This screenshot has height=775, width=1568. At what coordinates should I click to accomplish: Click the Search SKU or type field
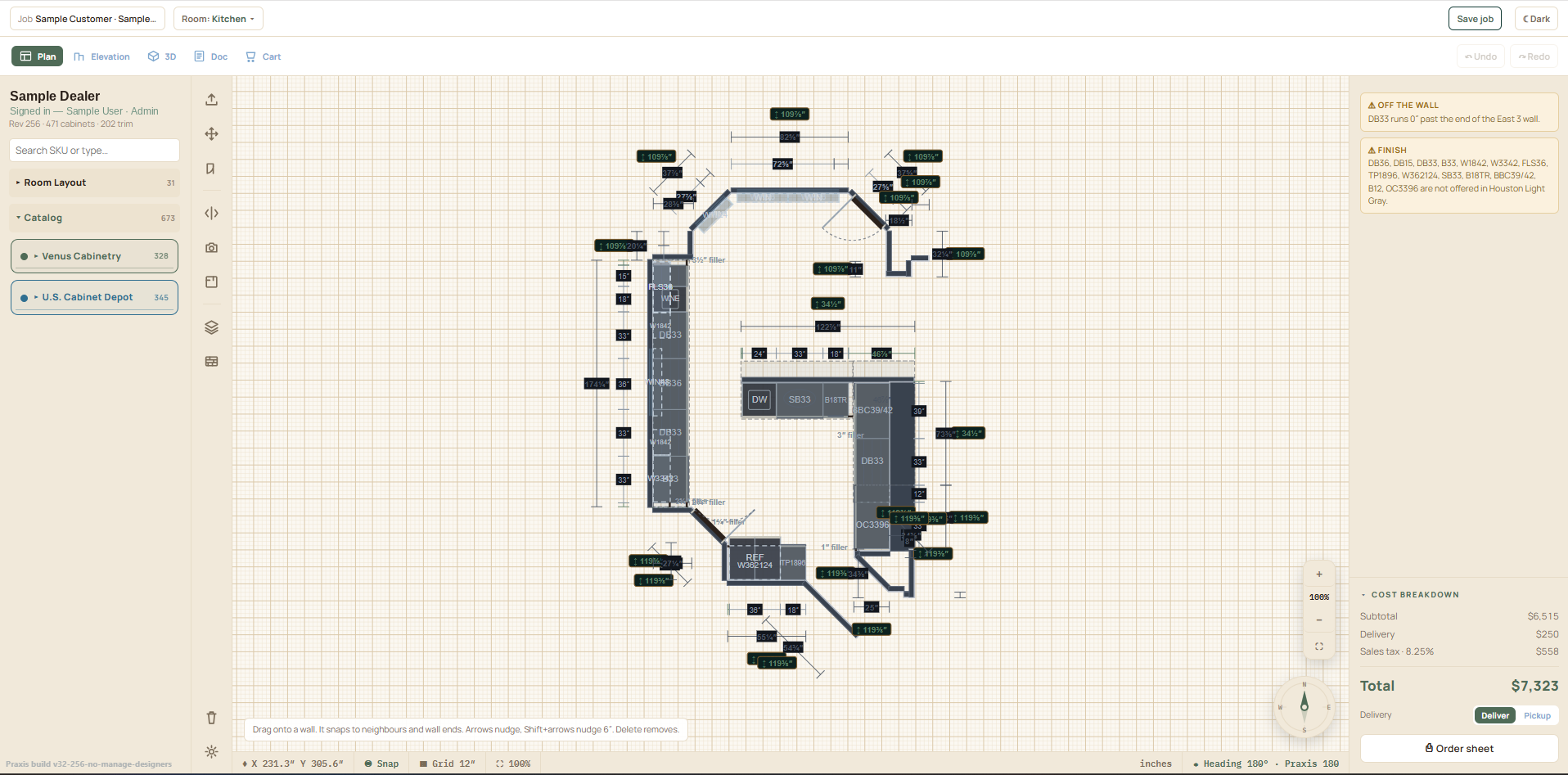coord(94,151)
